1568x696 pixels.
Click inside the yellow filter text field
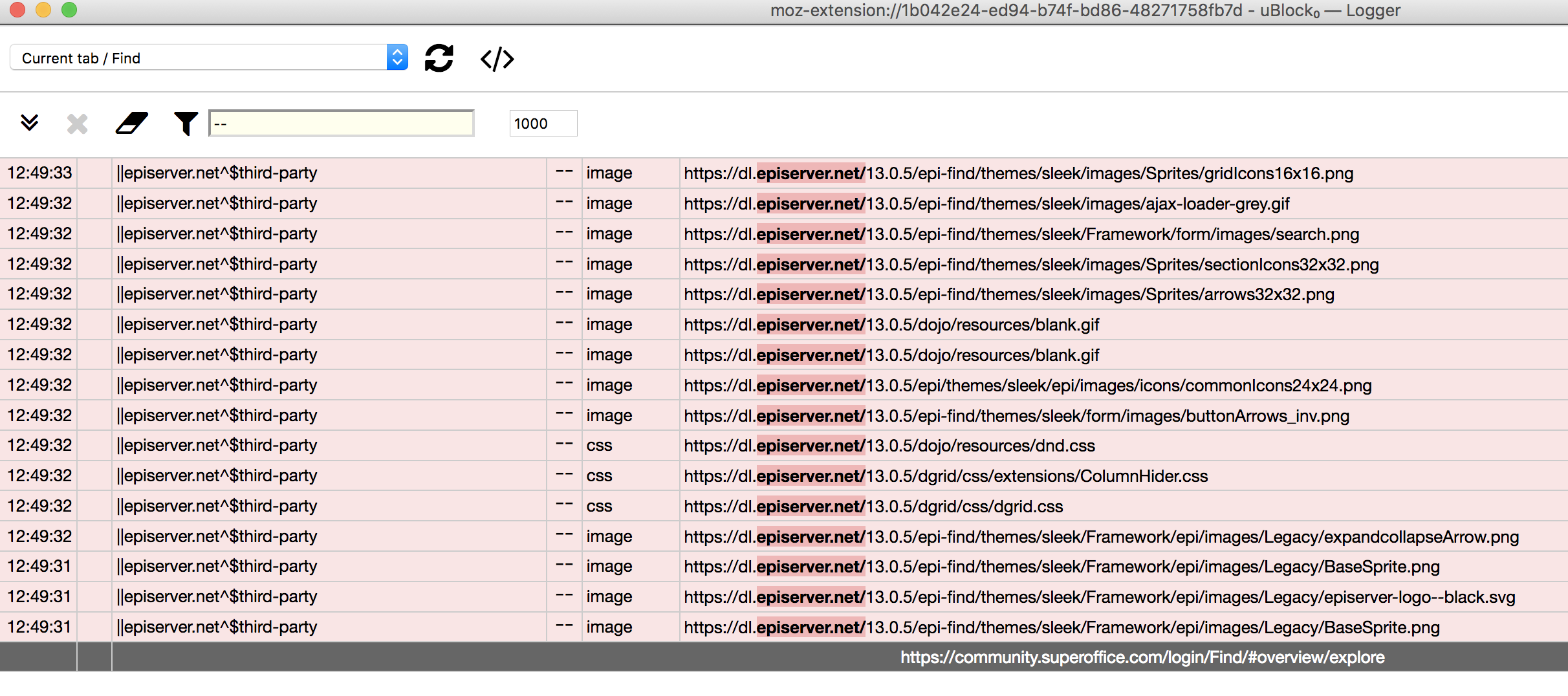click(341, 123)
